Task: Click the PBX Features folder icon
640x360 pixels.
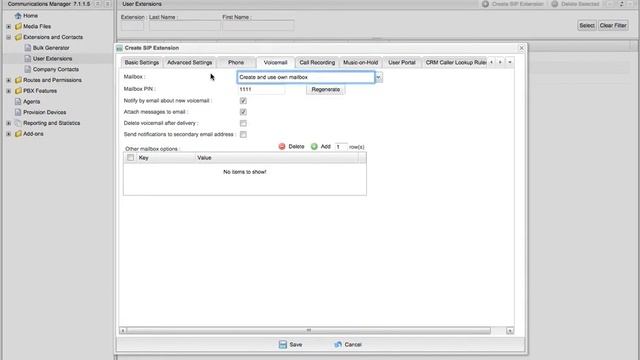Action: coord(18,91)
